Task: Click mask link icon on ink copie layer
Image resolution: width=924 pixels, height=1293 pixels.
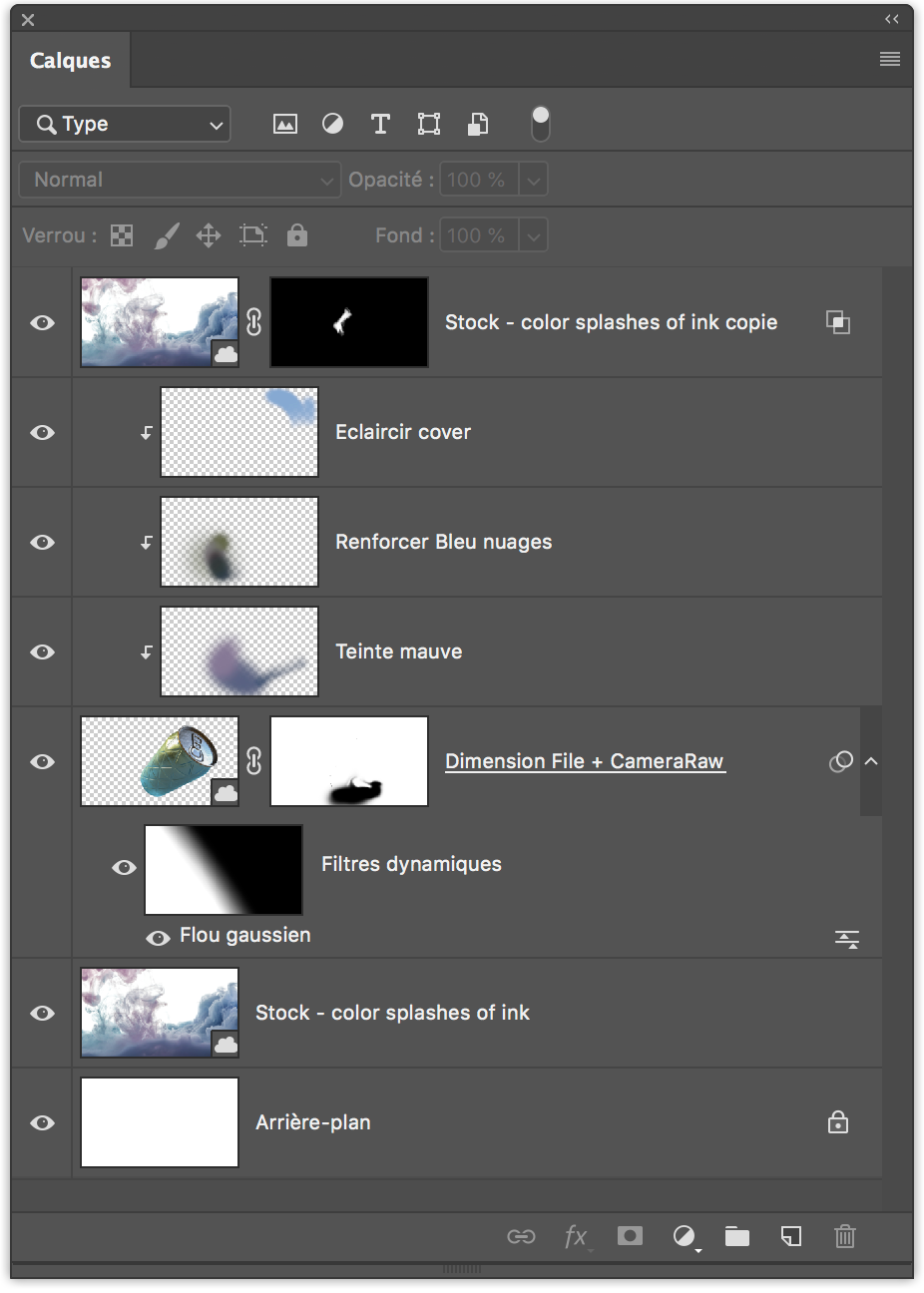Action: pos(253,321)
